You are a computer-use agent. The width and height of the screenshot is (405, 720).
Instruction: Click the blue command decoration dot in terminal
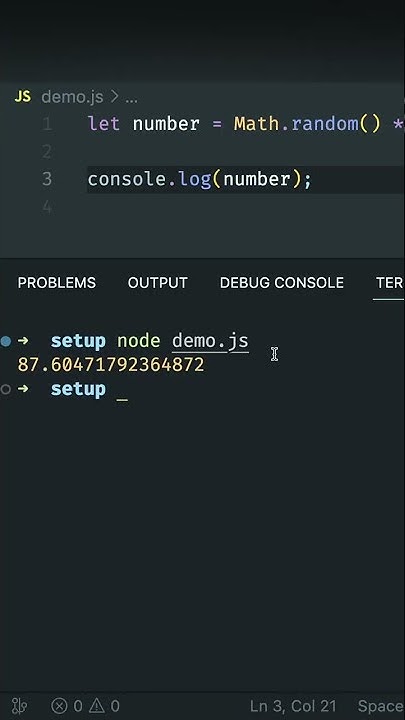[x=6, y=341]
